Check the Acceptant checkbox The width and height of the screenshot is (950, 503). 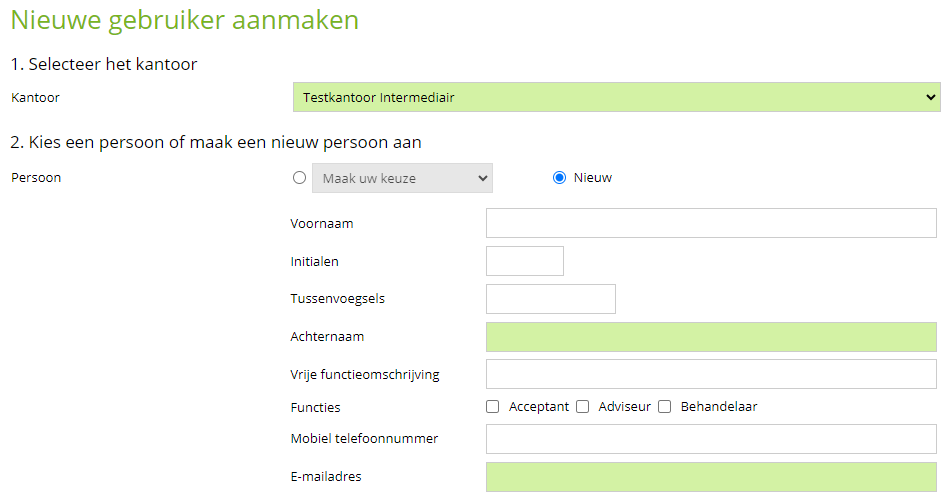[x=493, y=407]
